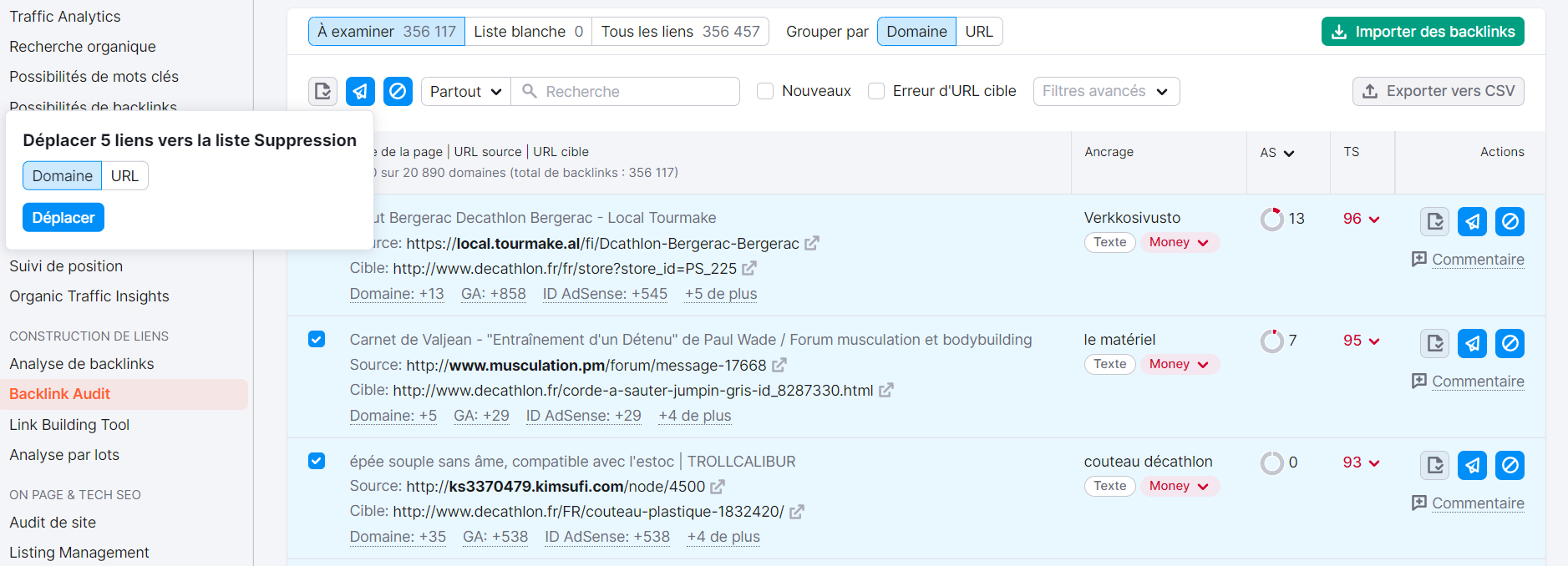Enable the Erreur d'URL cible checkbox
The image size is (1568, 566).
point(876,91)
